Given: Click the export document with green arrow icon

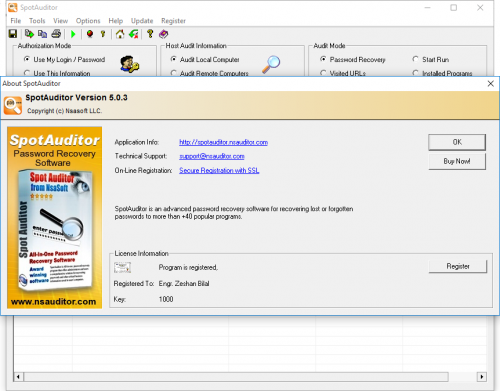Looking at the screenshot, I should click(x=29, y=34).
